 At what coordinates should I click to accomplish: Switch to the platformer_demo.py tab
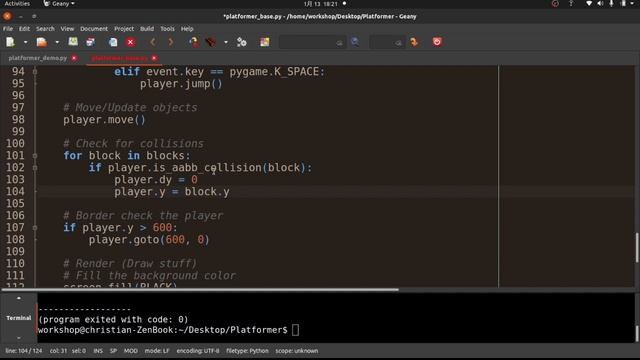38,58
